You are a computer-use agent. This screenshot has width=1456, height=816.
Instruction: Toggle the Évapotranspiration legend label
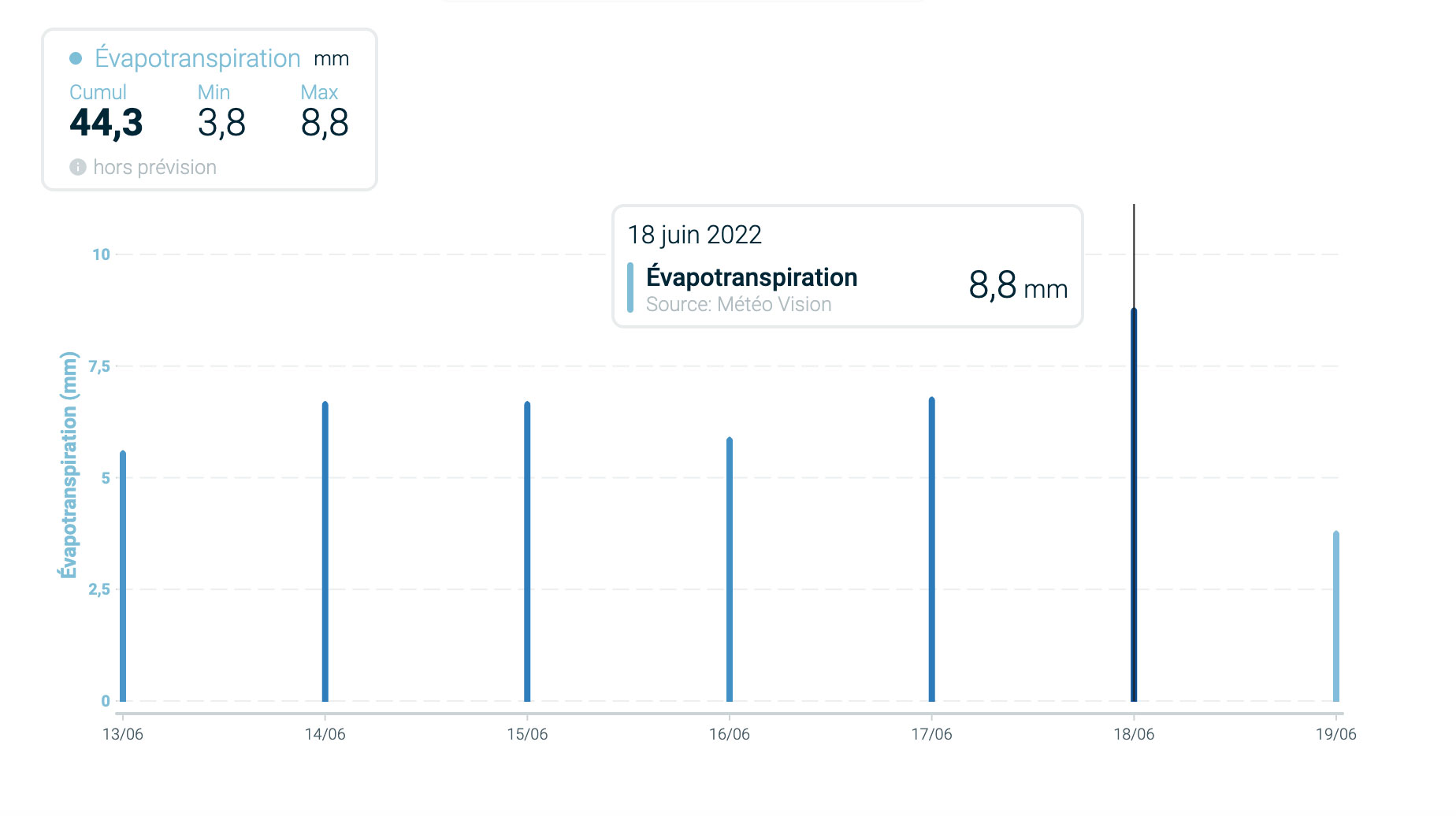coord(197,58)
